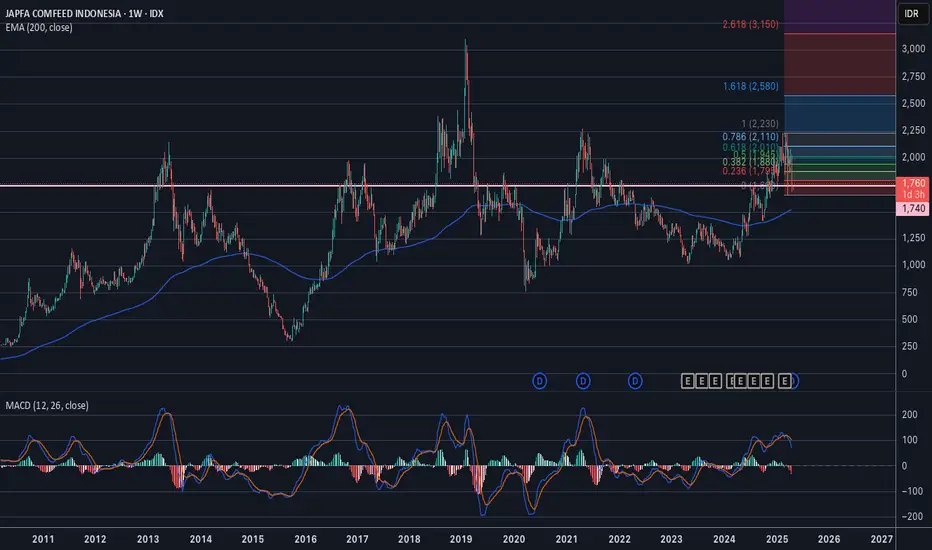Open the dividend marker near 2020

point(539,381)
